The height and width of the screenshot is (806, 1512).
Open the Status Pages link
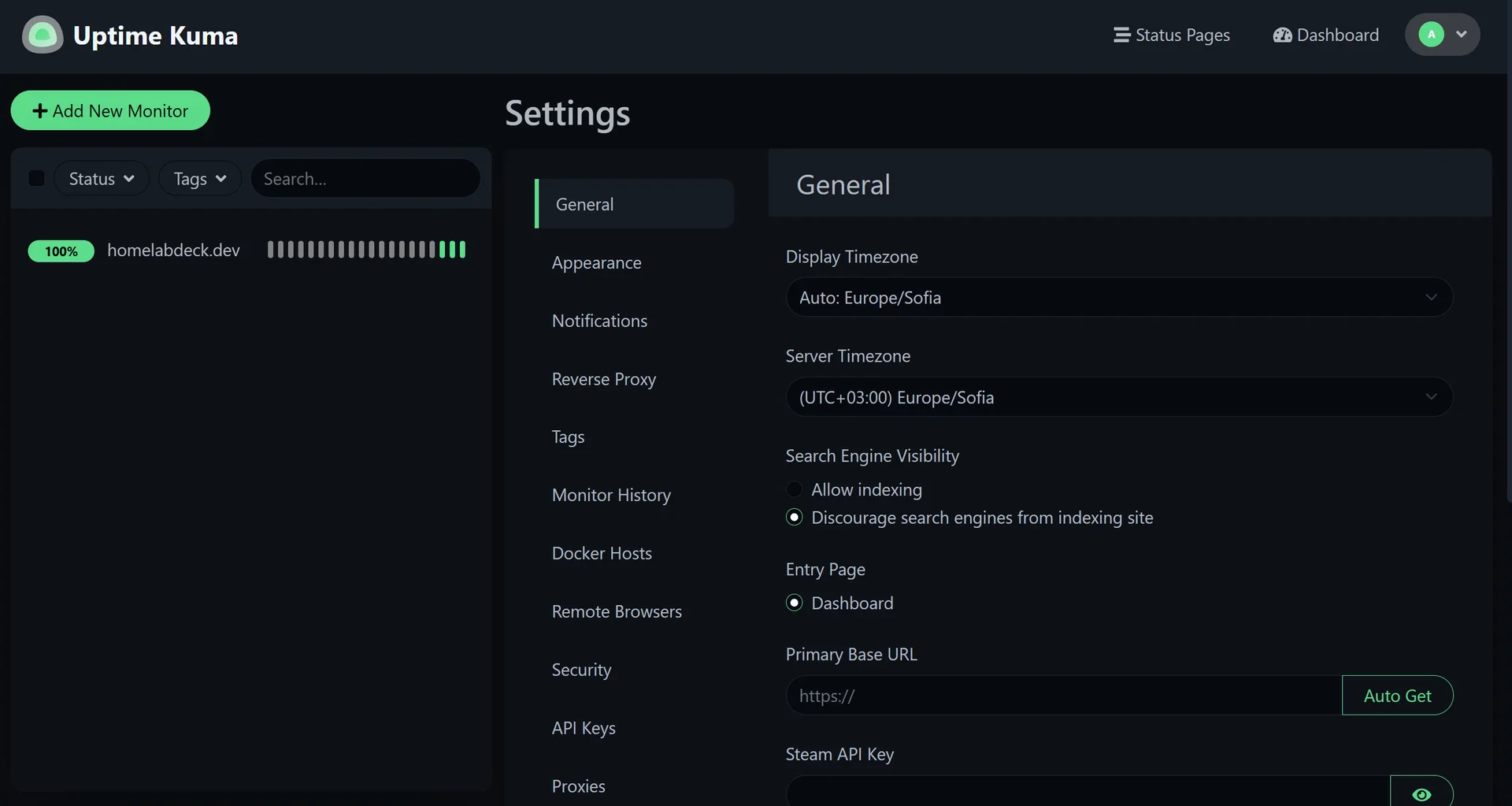click(1172, 35)
